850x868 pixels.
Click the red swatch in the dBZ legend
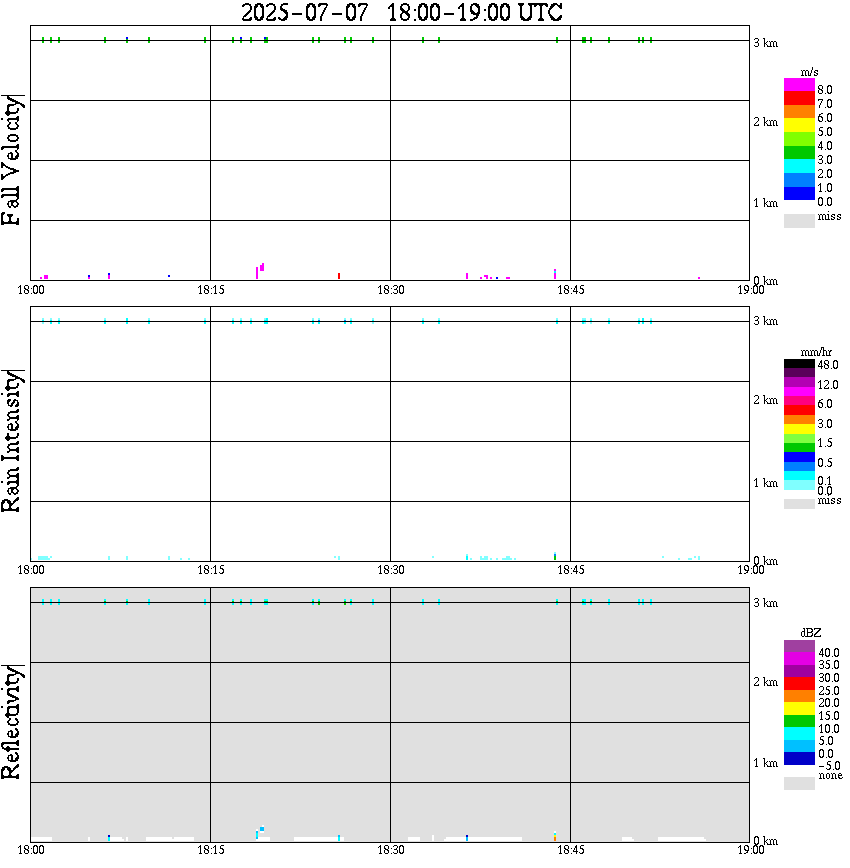pyautogui.click(x=799, y=684)
